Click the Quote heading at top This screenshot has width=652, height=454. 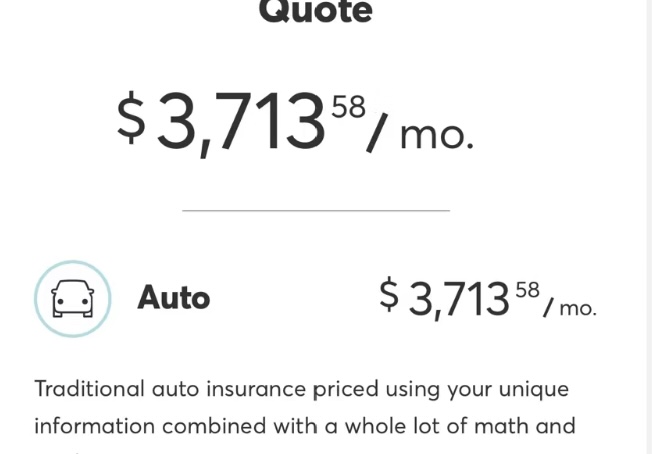(315, 11)
